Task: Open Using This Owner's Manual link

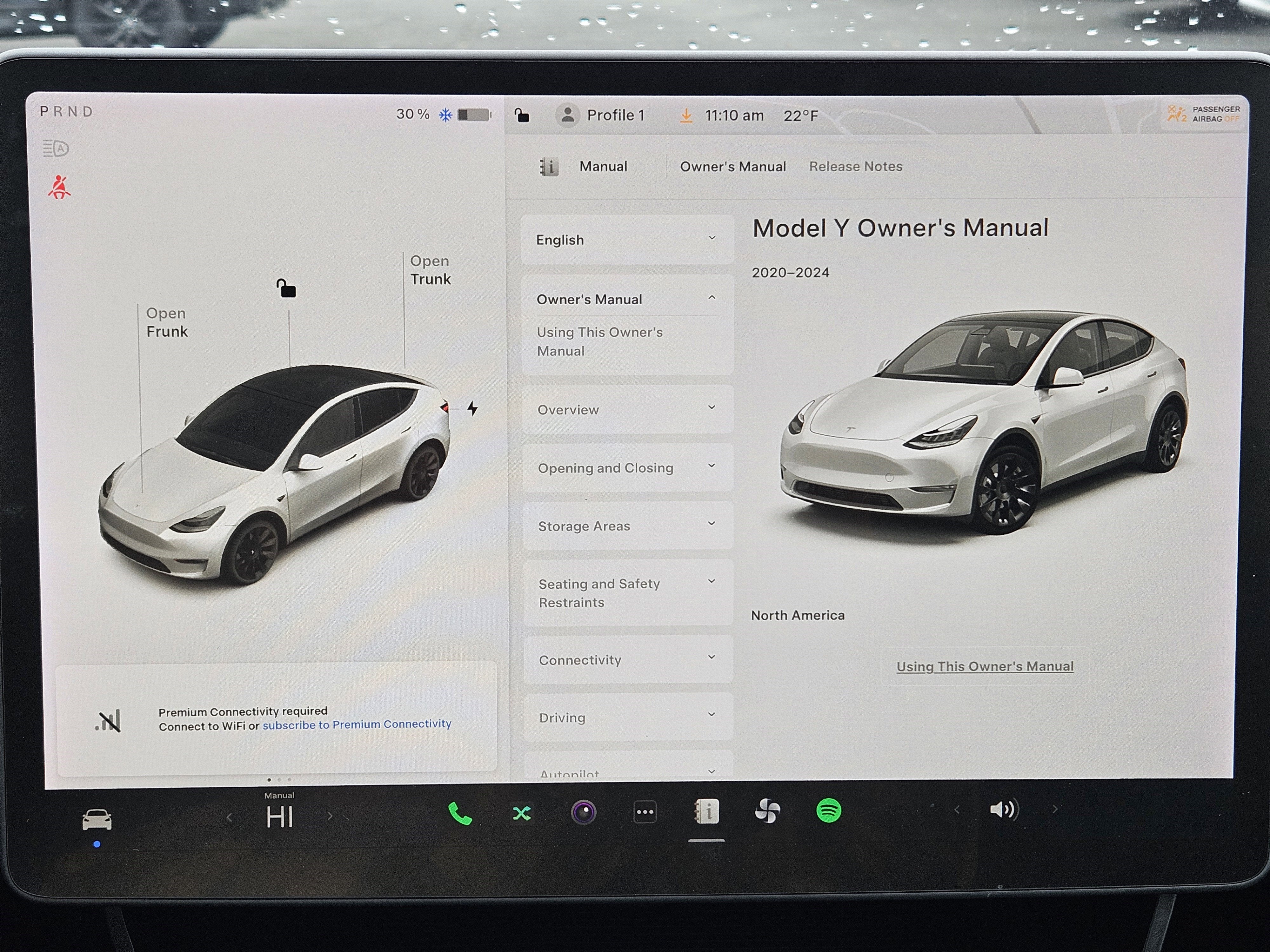Action: [985, 666]
